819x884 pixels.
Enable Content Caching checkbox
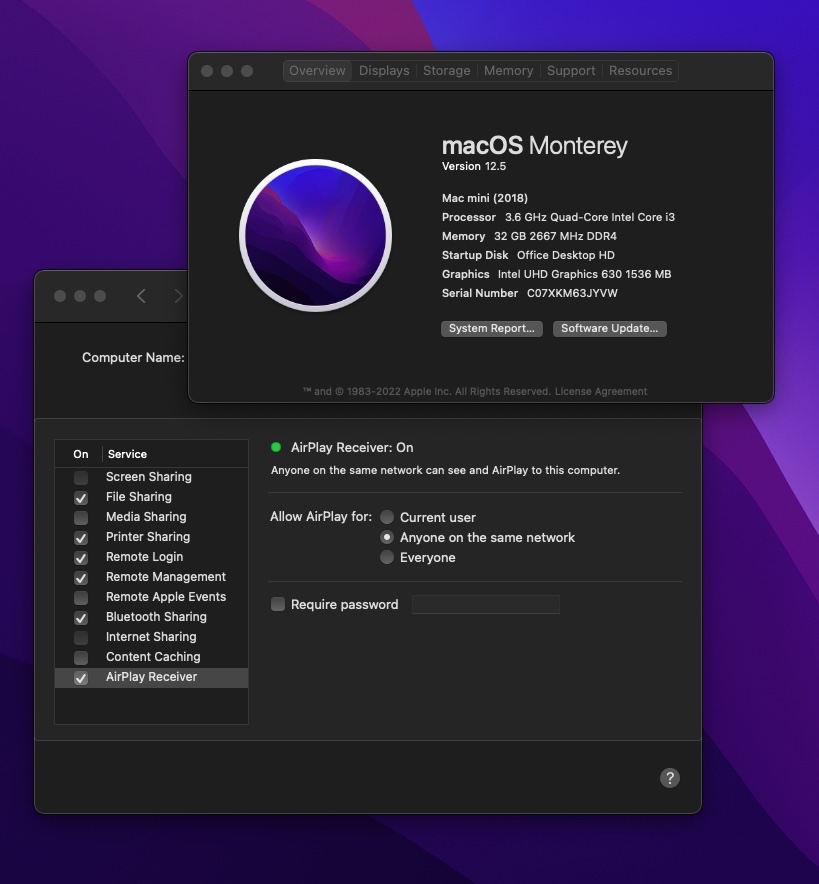[81, 658]
